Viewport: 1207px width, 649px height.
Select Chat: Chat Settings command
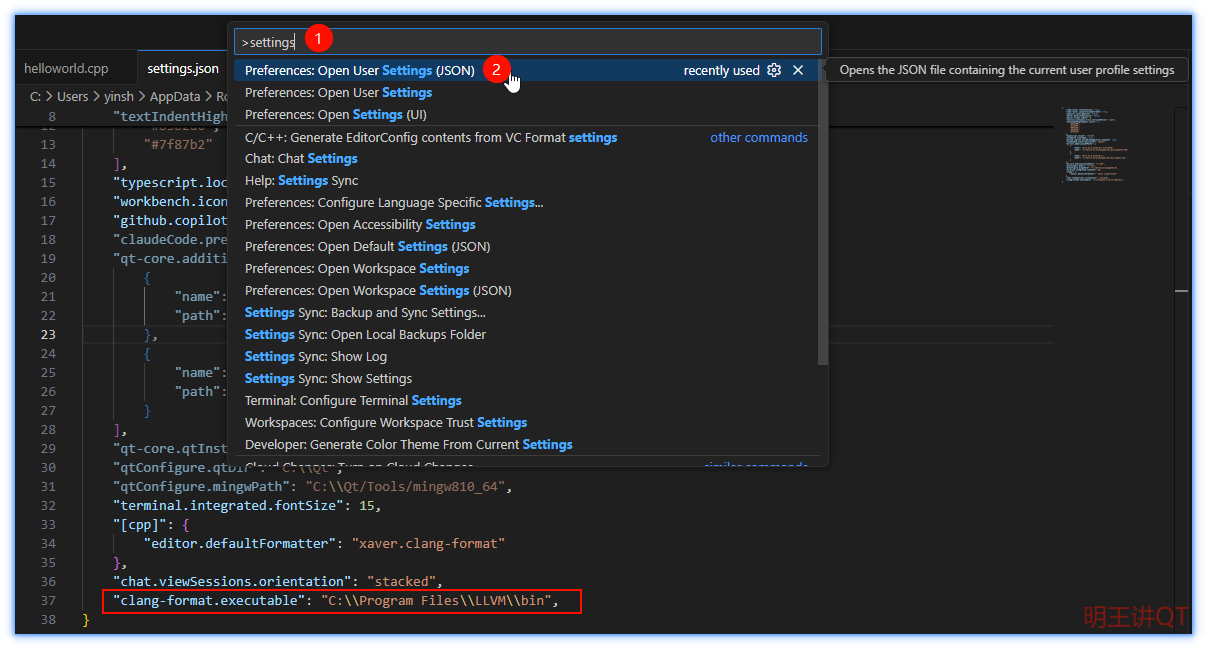(301, 159)
